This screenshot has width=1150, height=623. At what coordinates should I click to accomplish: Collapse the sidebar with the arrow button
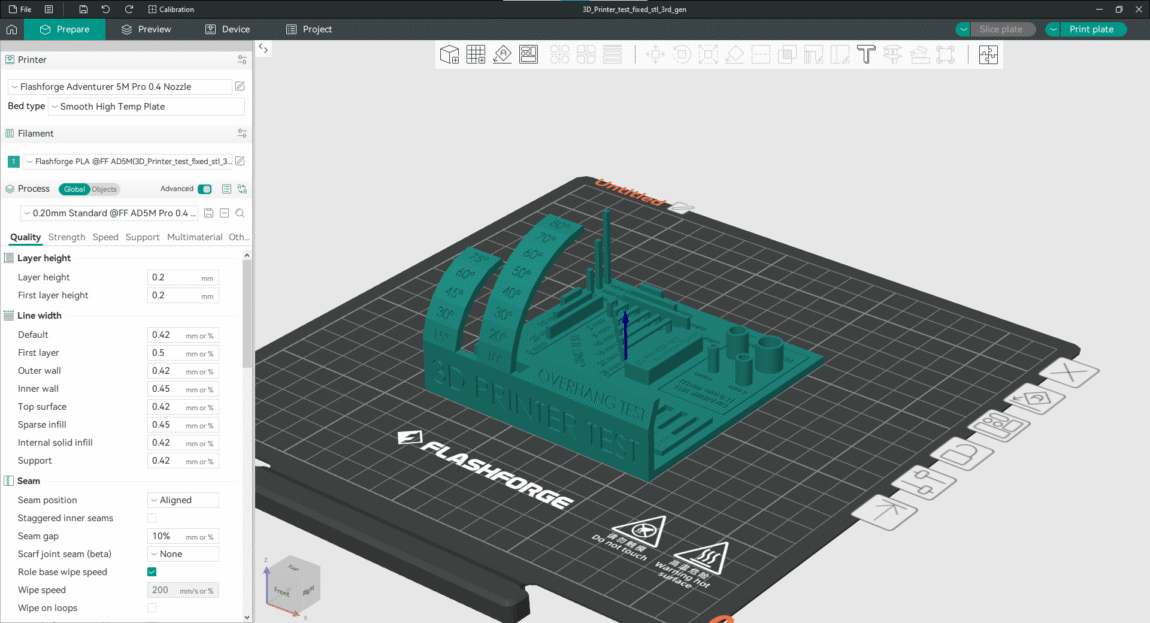[263, 48]
